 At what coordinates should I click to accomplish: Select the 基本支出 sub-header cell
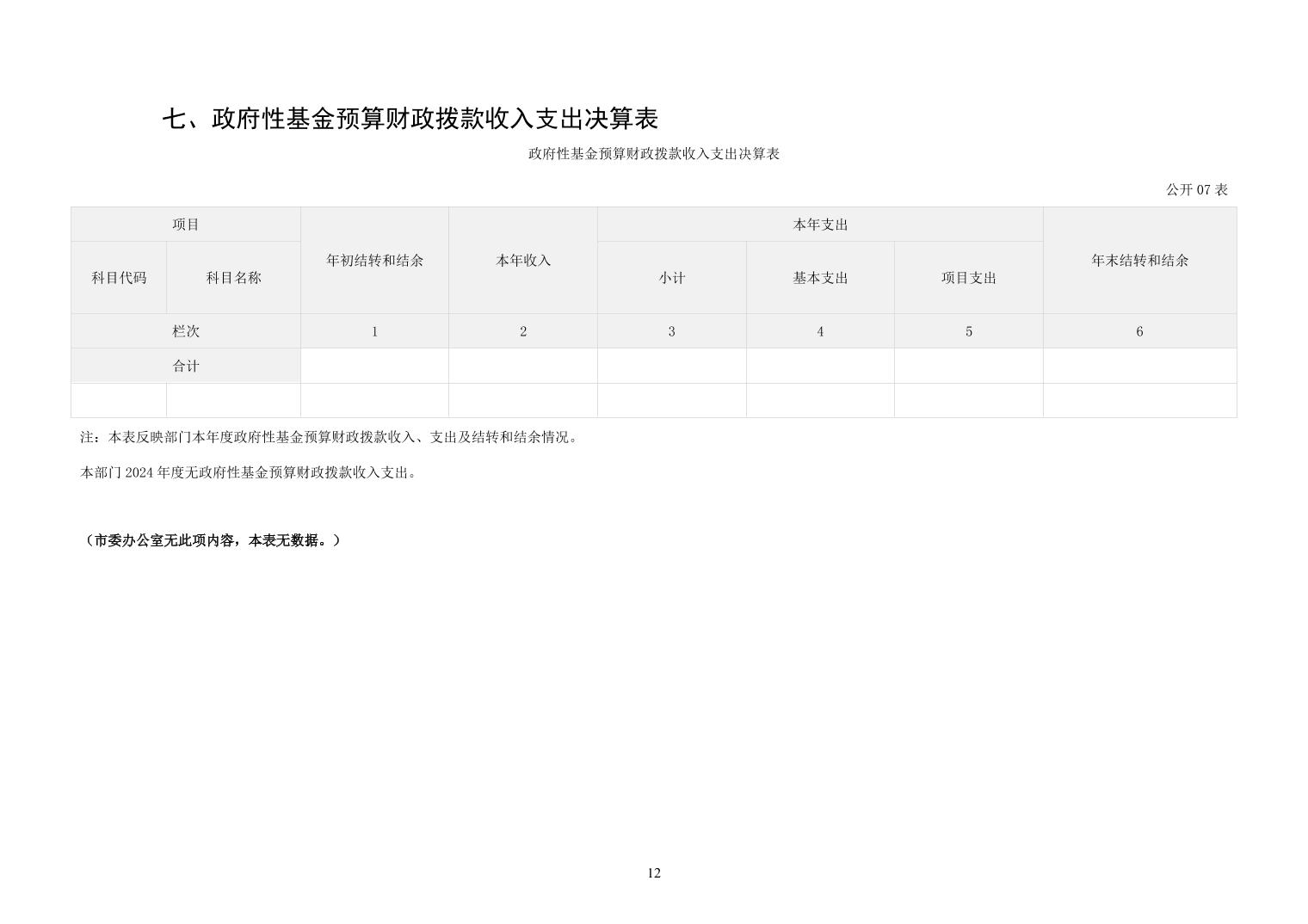click(x=820, y=278)
